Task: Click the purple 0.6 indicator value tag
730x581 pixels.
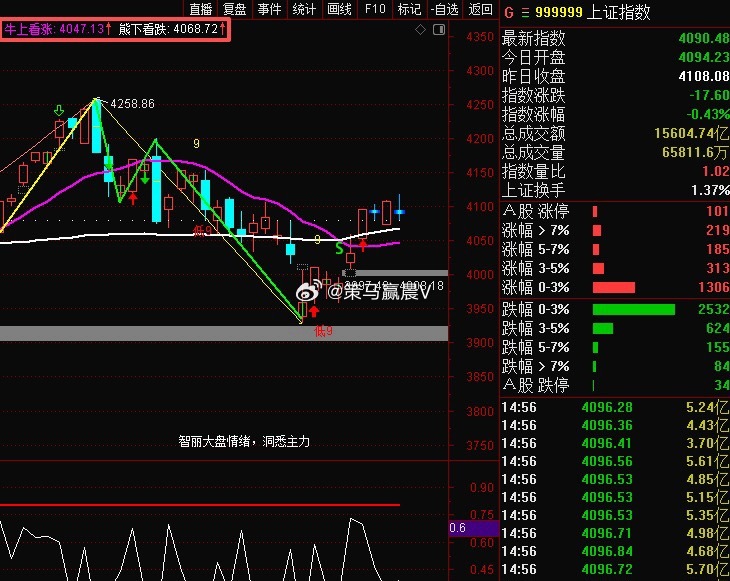Action: [473, 528]
